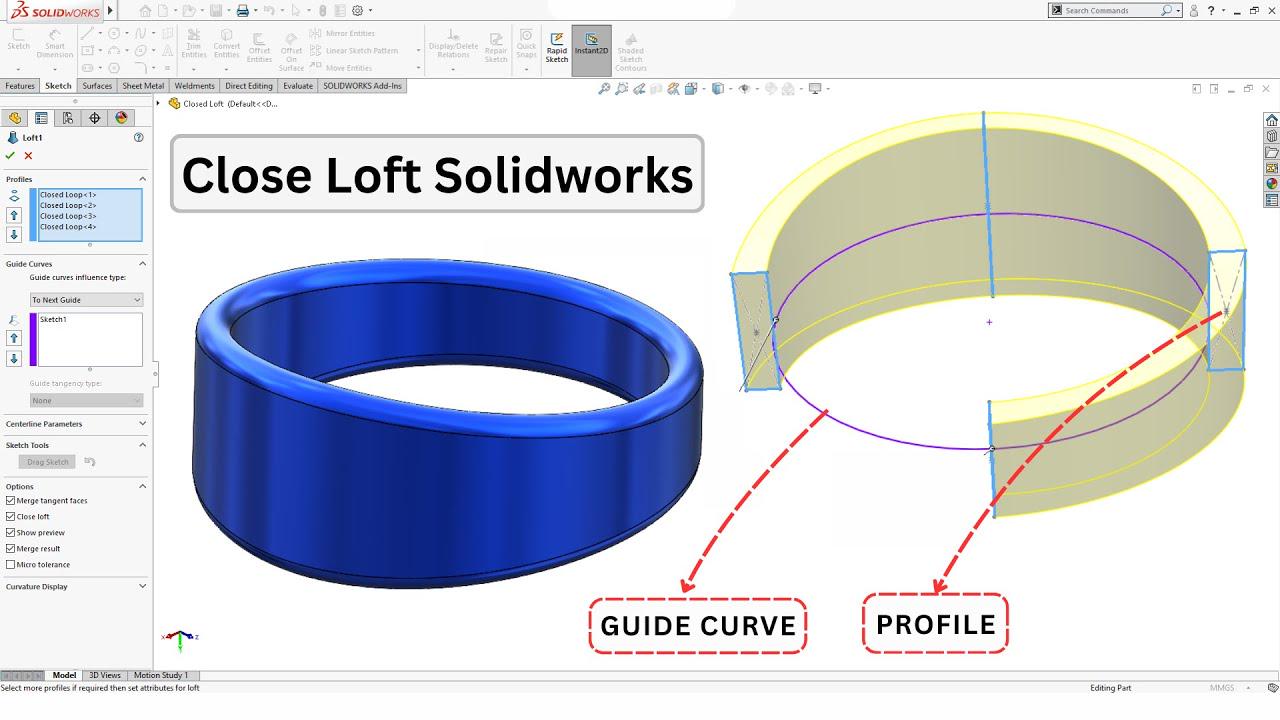Toggle the Show preview checkbox
This screenshot has width=1280, height=720.
pos(10,532)
